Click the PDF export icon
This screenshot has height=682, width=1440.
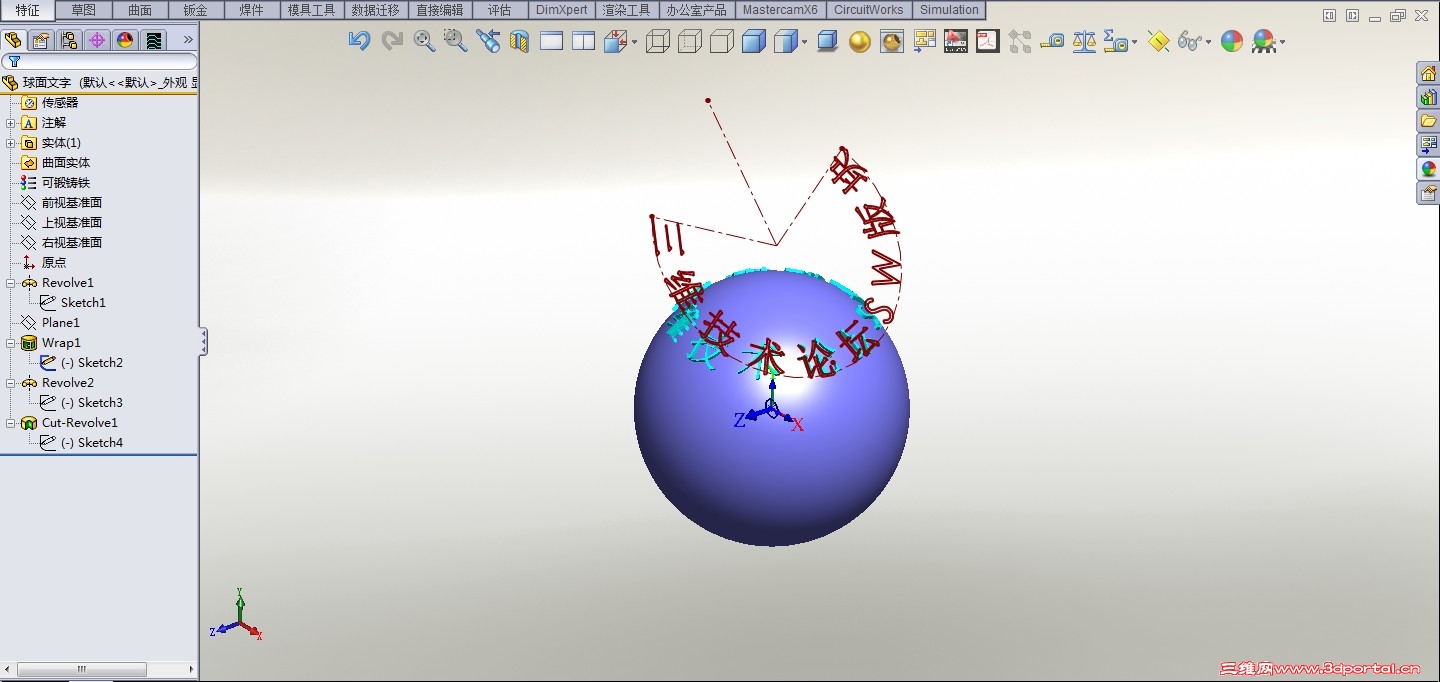point(988,41)
